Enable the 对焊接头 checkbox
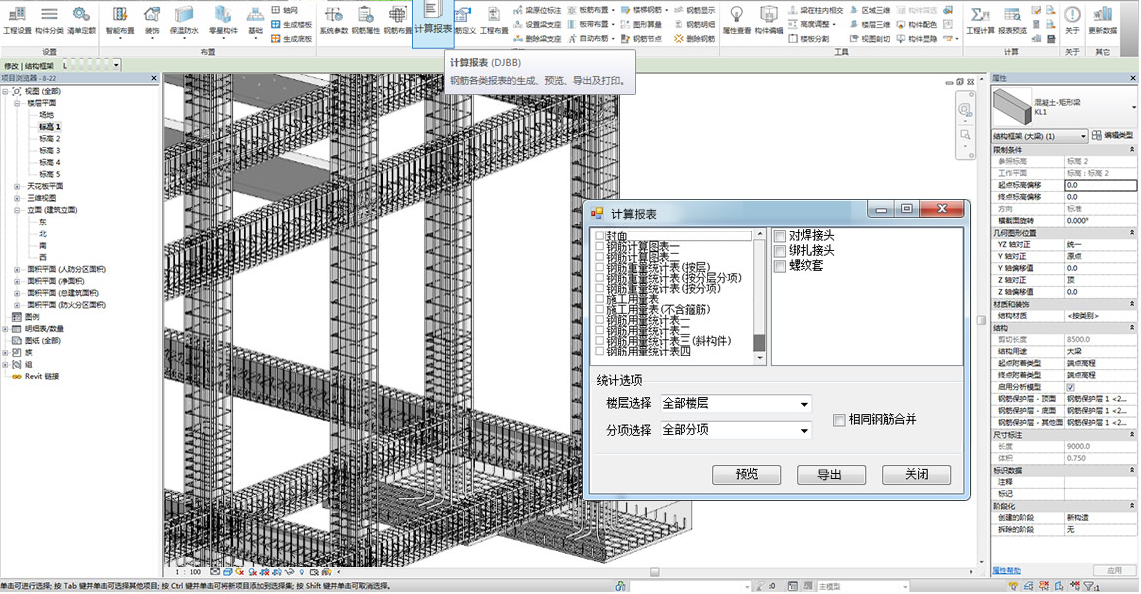 tap(779, 235)
